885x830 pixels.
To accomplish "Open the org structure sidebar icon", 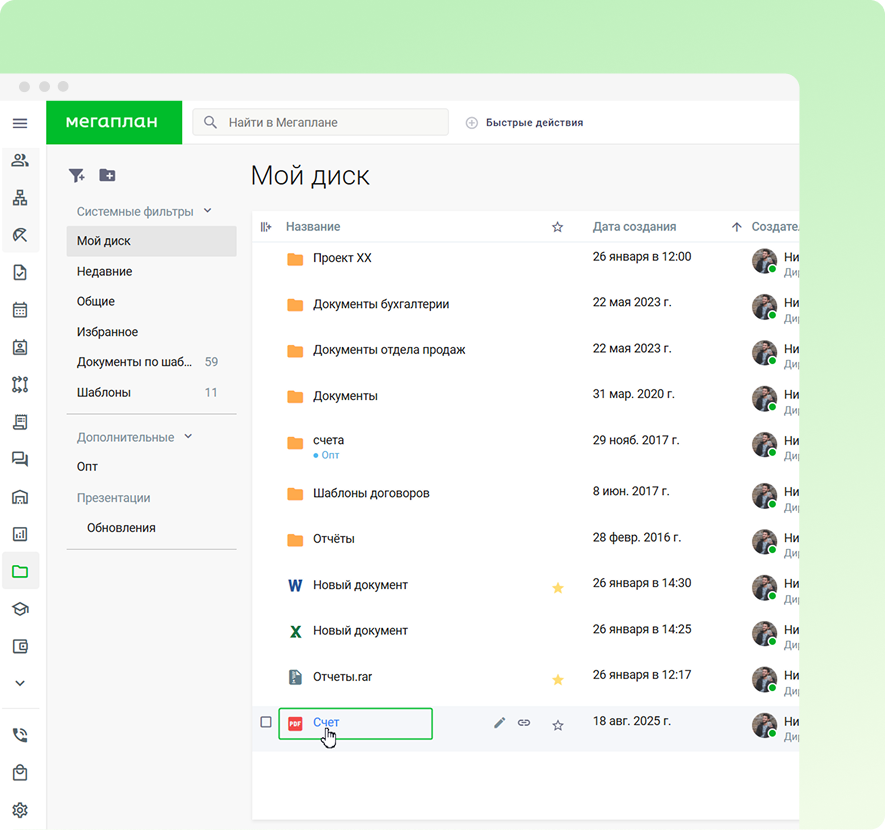I will (20, 197).
